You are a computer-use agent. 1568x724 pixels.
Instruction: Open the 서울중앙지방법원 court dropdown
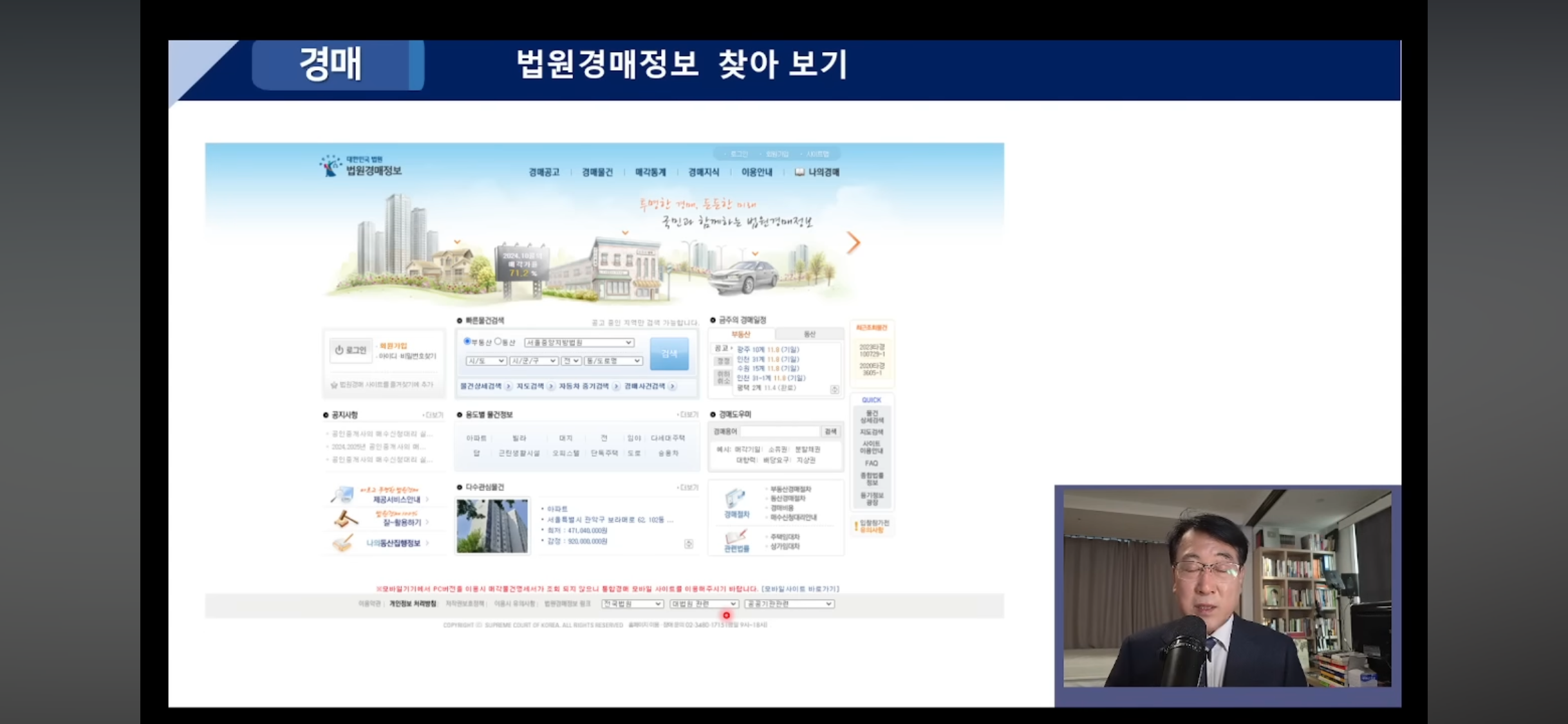579,342
